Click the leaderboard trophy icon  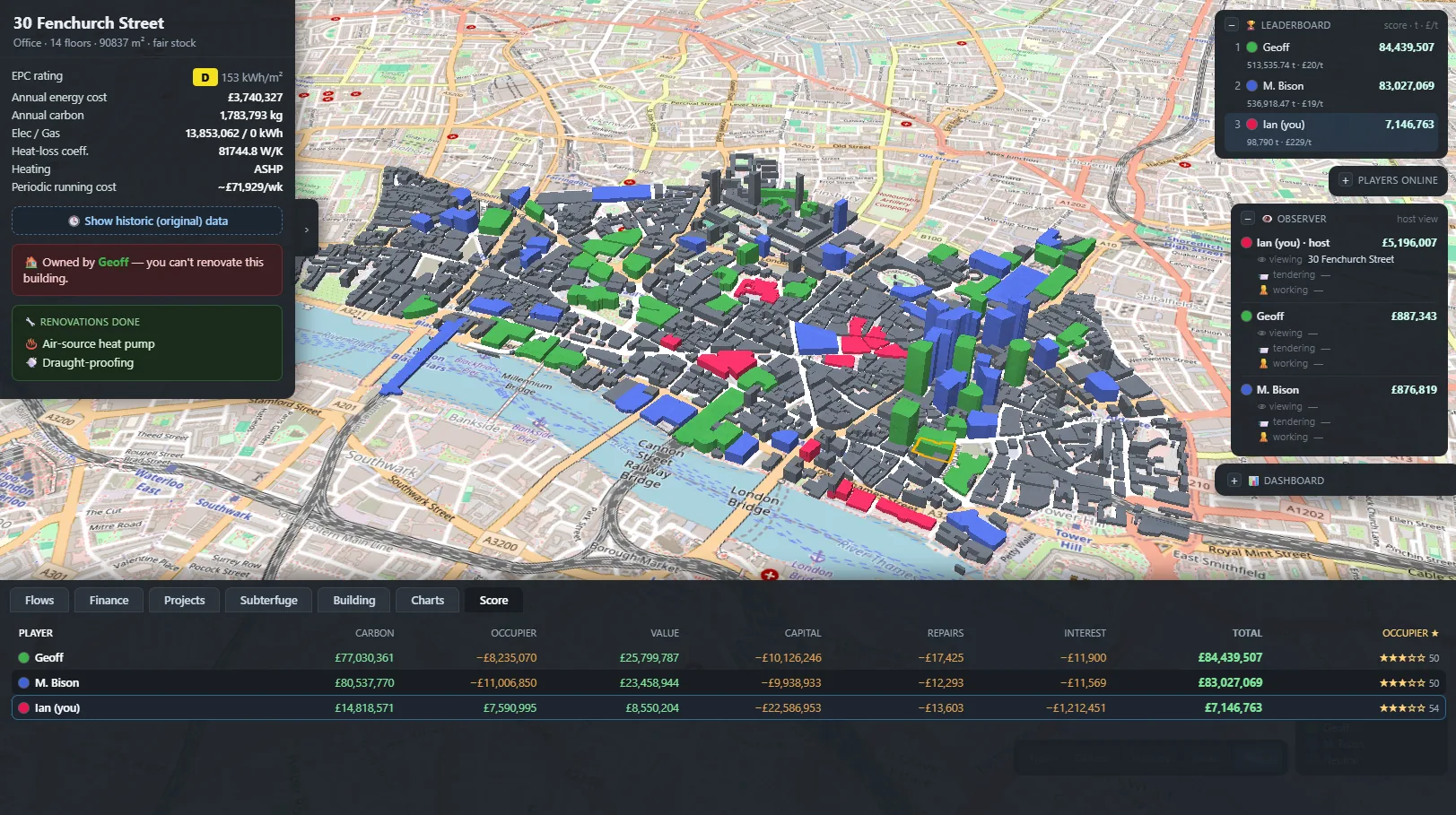click(x=1251, y=25)
